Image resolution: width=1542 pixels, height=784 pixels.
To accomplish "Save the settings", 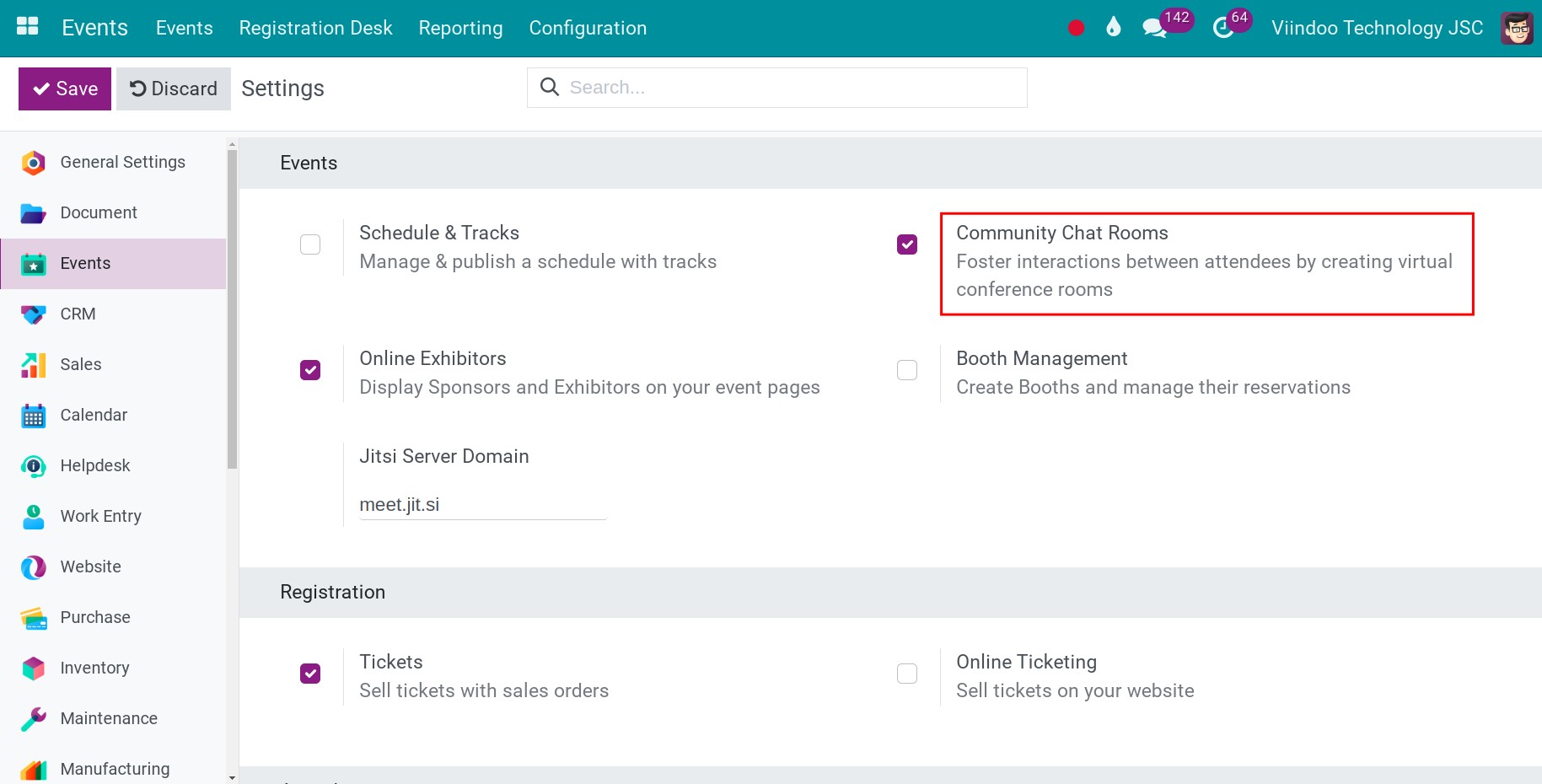I will 65,89.
